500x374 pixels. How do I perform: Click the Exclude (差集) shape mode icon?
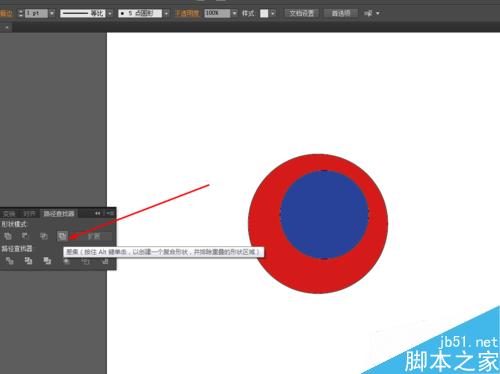62,236
